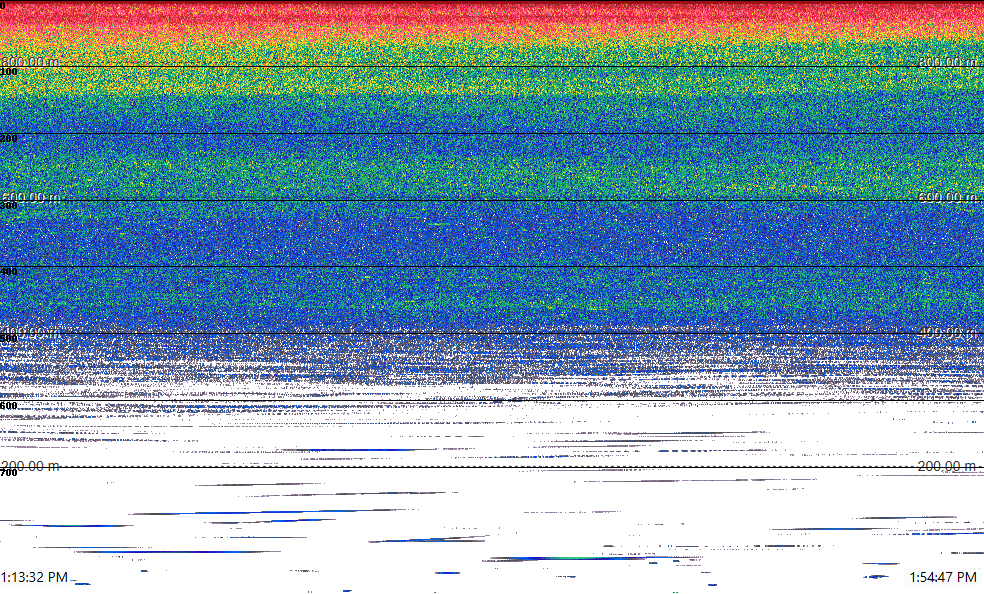Click the right 600.00 m depth label
984x594 pixels.
pos(948,197)
